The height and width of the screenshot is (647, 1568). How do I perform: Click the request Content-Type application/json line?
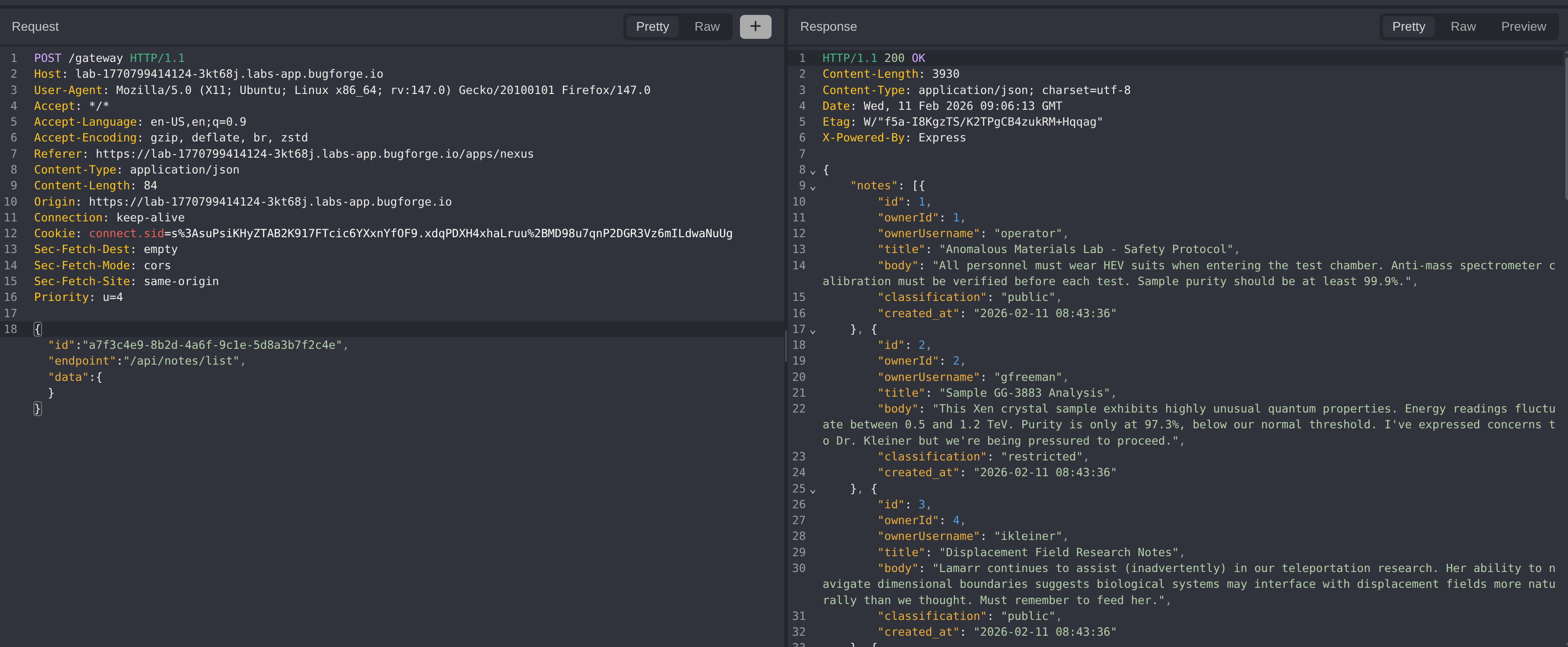coord(136,169)
